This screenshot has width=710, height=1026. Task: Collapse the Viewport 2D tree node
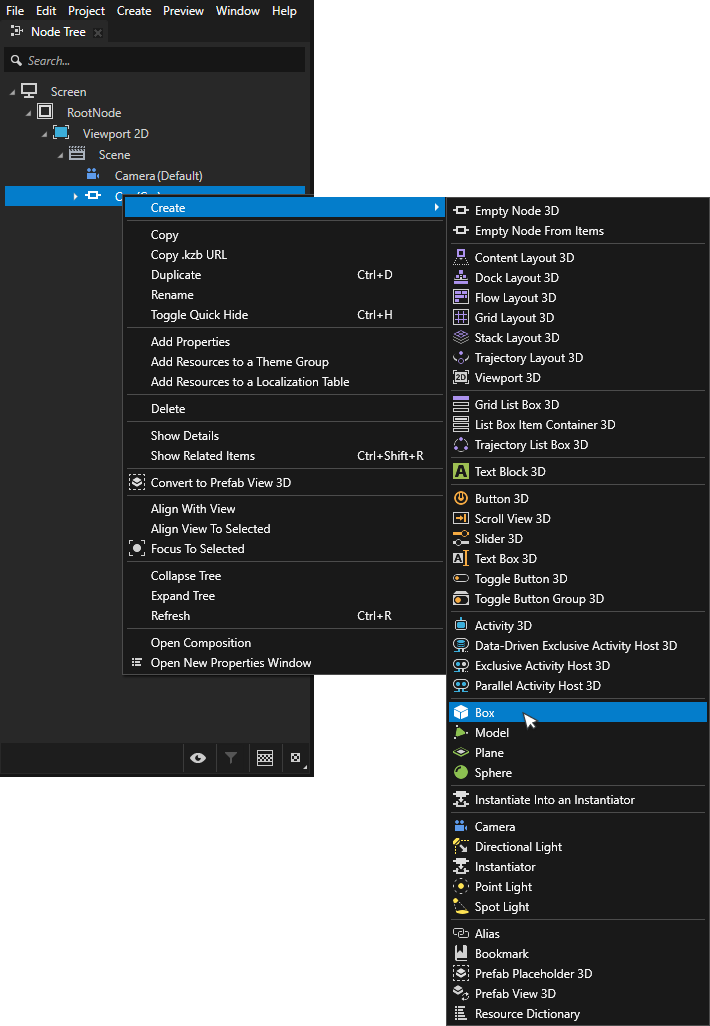click(x=45, y=134)
